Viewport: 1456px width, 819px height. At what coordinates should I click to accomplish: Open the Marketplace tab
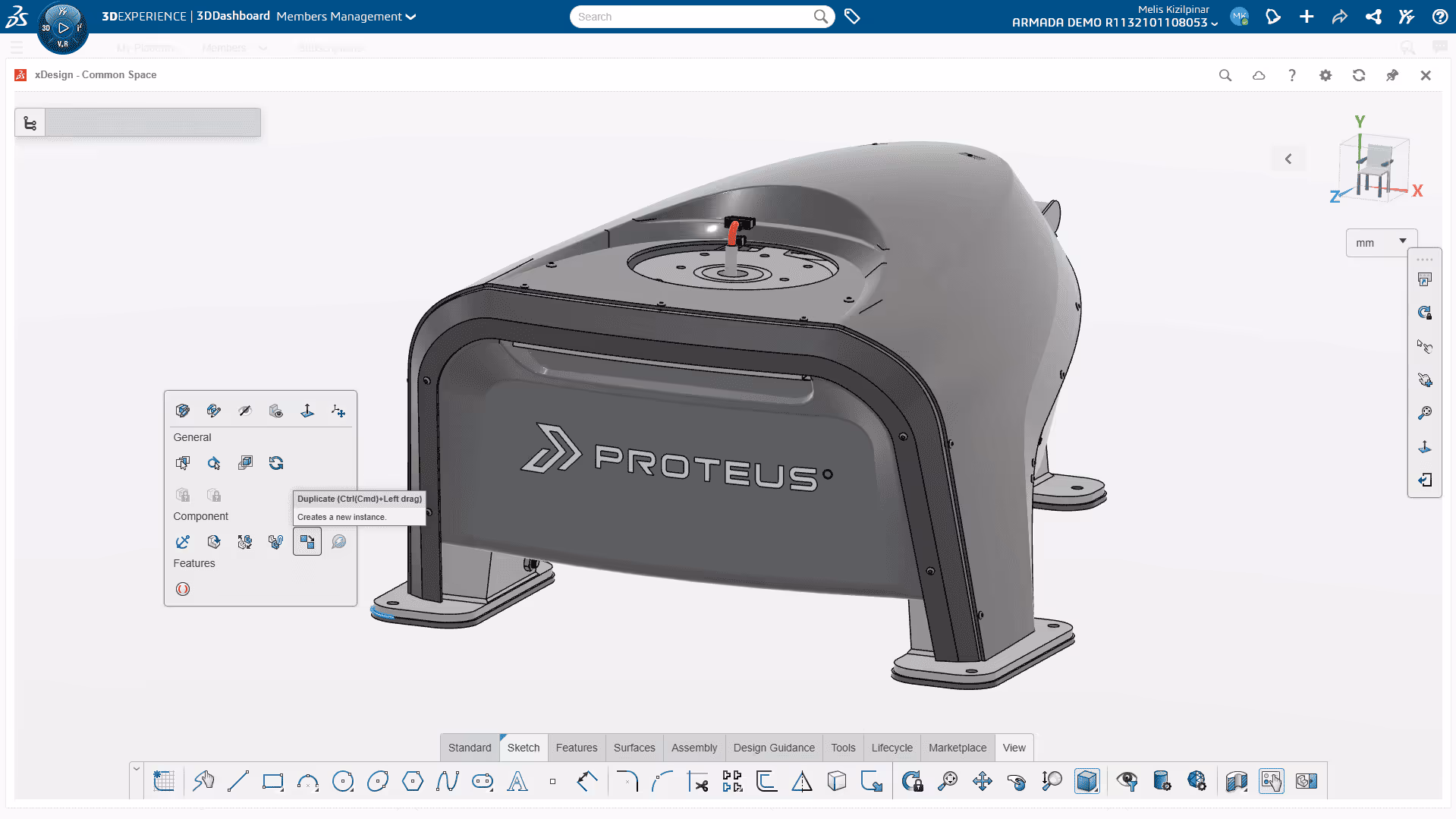[958, 748]
